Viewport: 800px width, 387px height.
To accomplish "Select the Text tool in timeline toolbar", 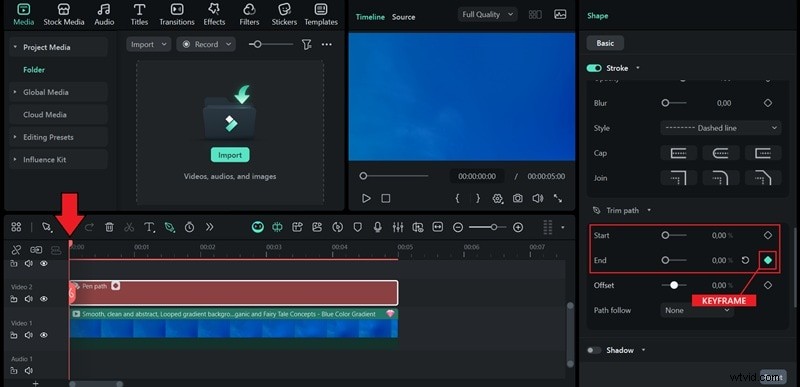I will pos(149,227).
